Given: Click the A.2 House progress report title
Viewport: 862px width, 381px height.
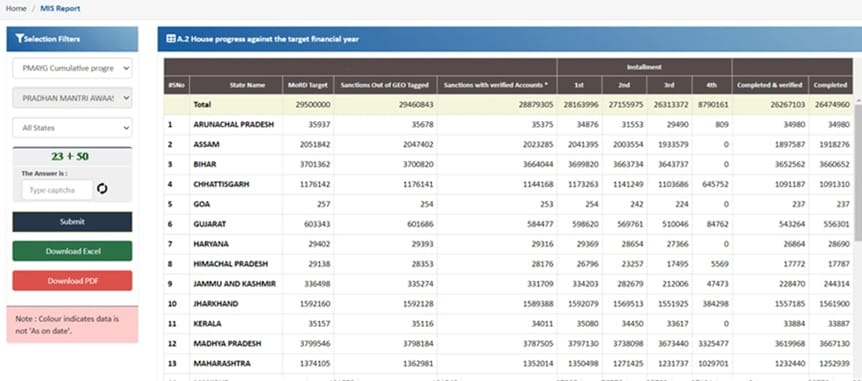Looking at the screenshot, I should [268, 39].
